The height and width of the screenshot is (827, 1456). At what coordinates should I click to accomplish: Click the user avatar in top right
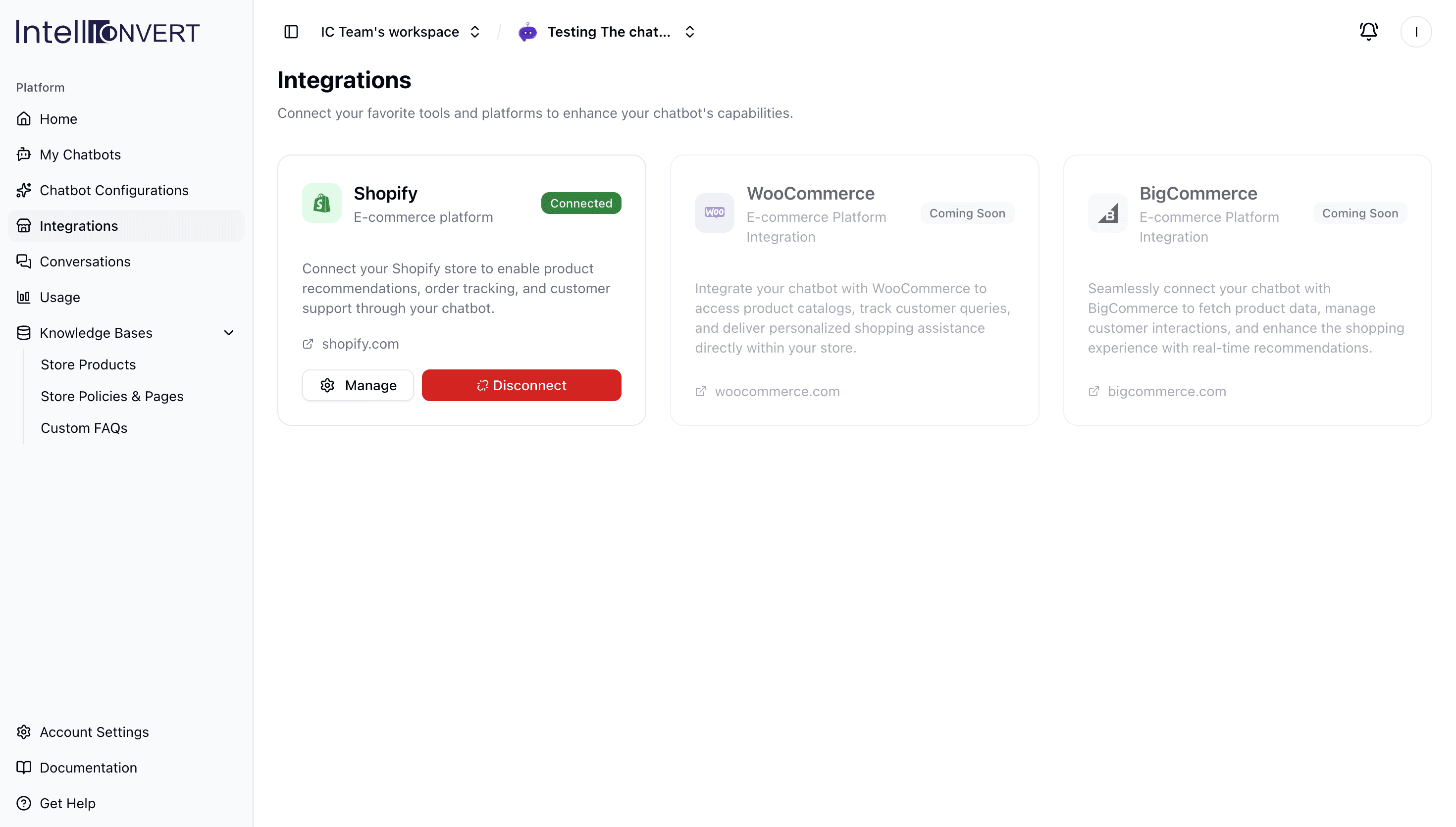click(1416, 32)
